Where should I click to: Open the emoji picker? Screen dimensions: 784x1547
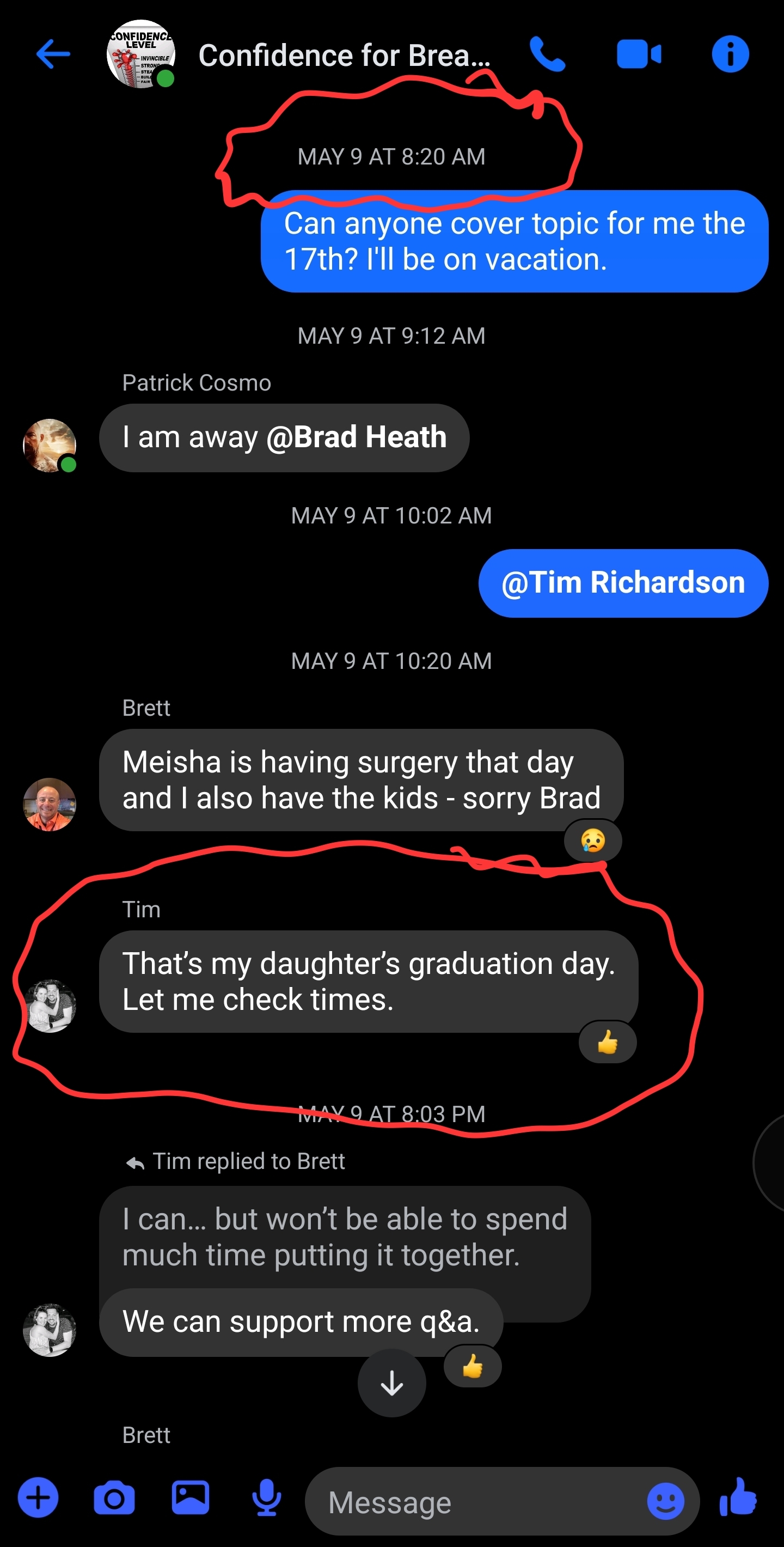coord(665,1501)
